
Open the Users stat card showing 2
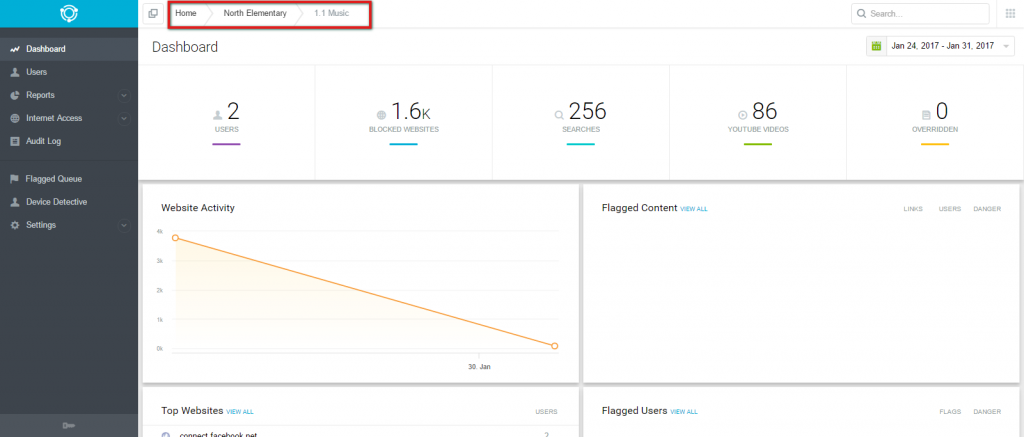227,122
